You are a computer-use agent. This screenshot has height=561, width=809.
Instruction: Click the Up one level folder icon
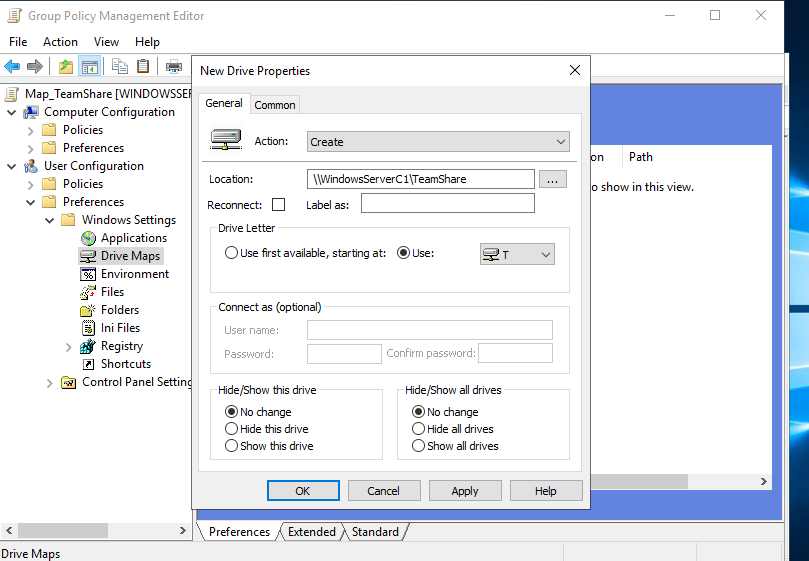point(66,66)
